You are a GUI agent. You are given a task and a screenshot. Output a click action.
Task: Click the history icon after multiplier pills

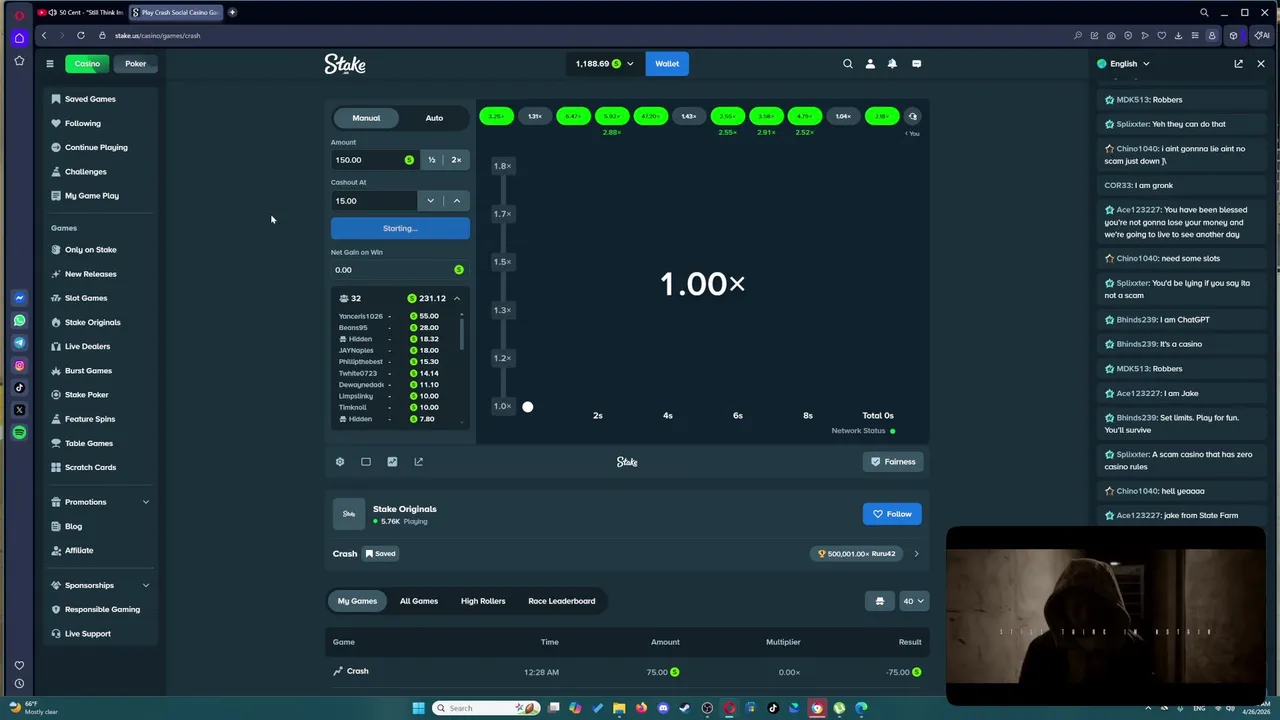point(912,117)
